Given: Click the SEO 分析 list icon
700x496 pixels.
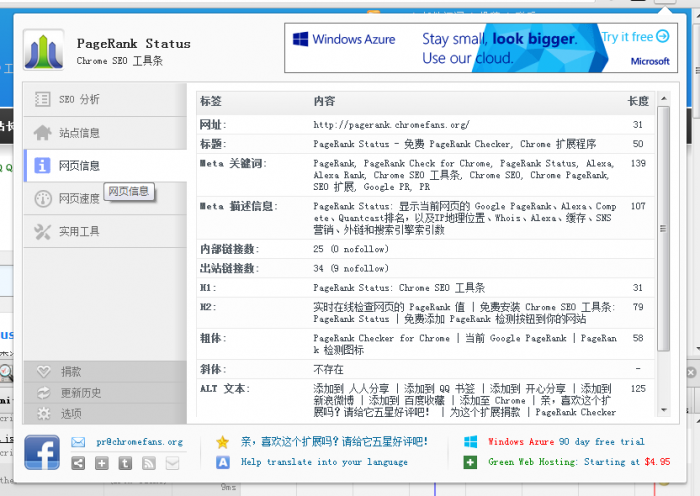Looking at the screenshot, I should point(42,99).
